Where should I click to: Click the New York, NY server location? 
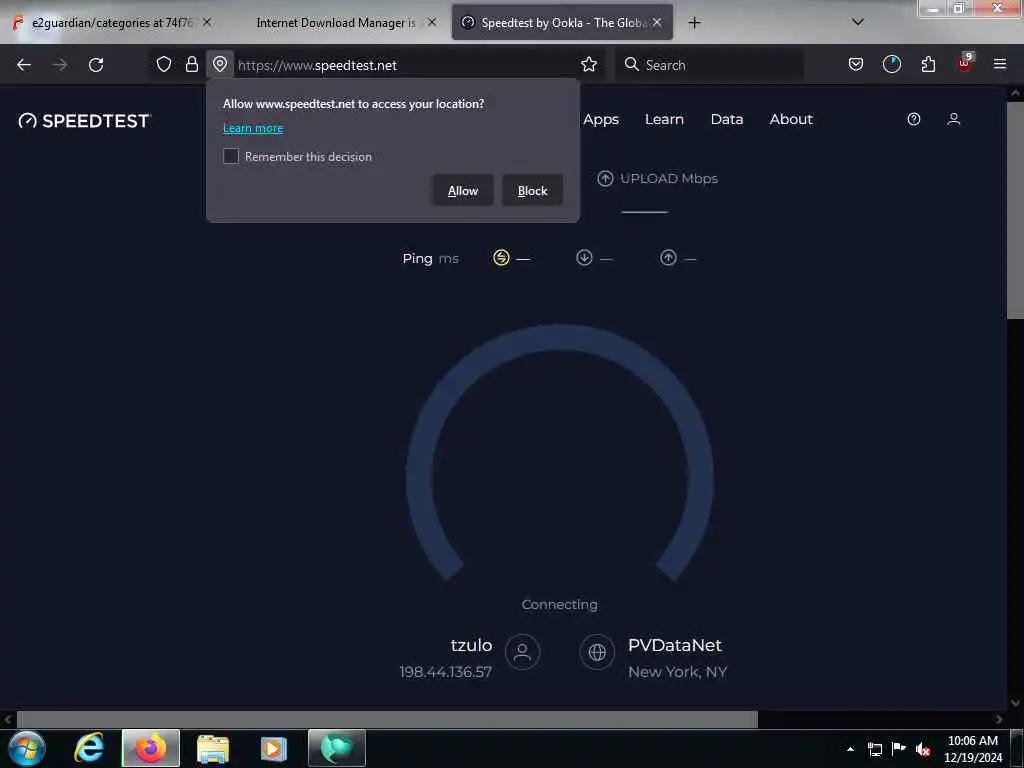[677, 672]
